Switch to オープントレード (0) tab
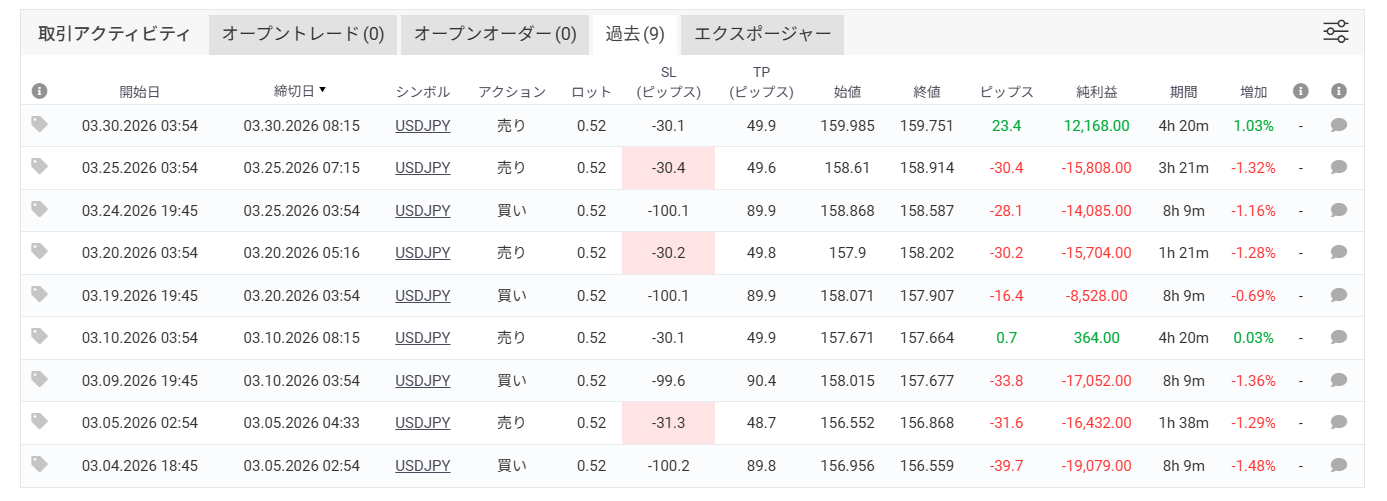 [303, 34]
